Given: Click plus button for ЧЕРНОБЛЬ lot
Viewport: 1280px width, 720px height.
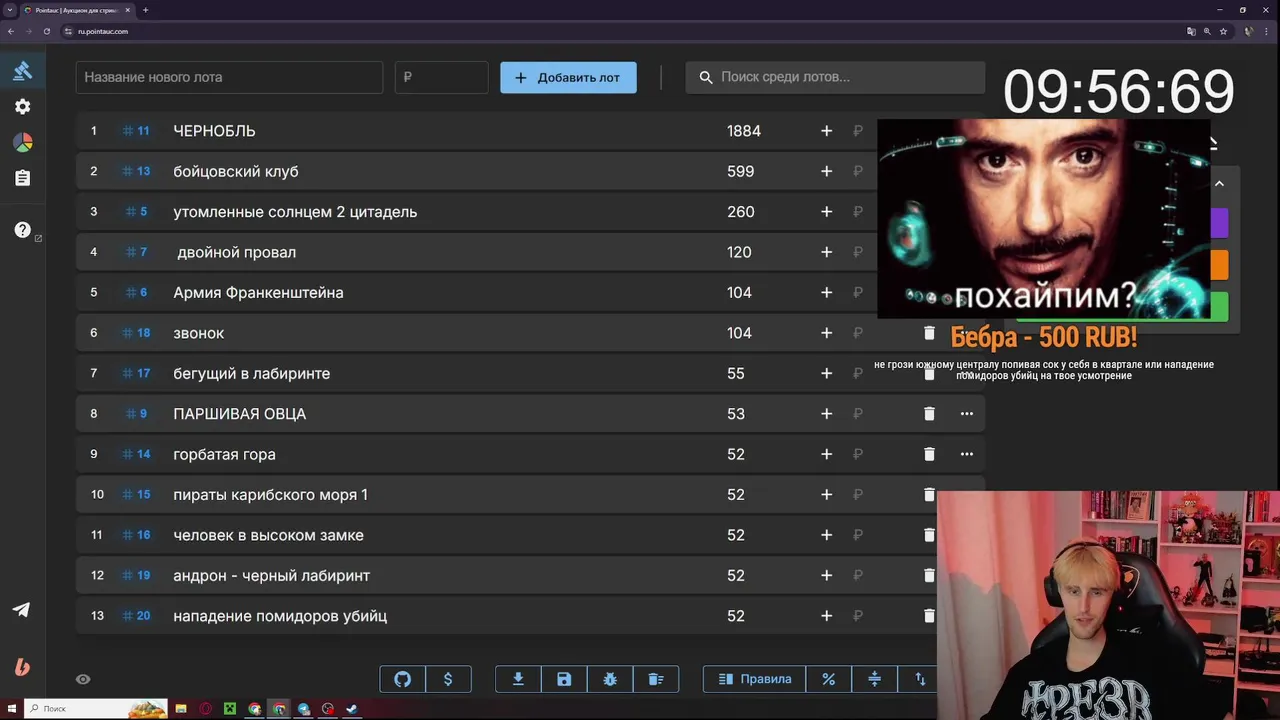Looking at the screenshot, I should [826, 131].
